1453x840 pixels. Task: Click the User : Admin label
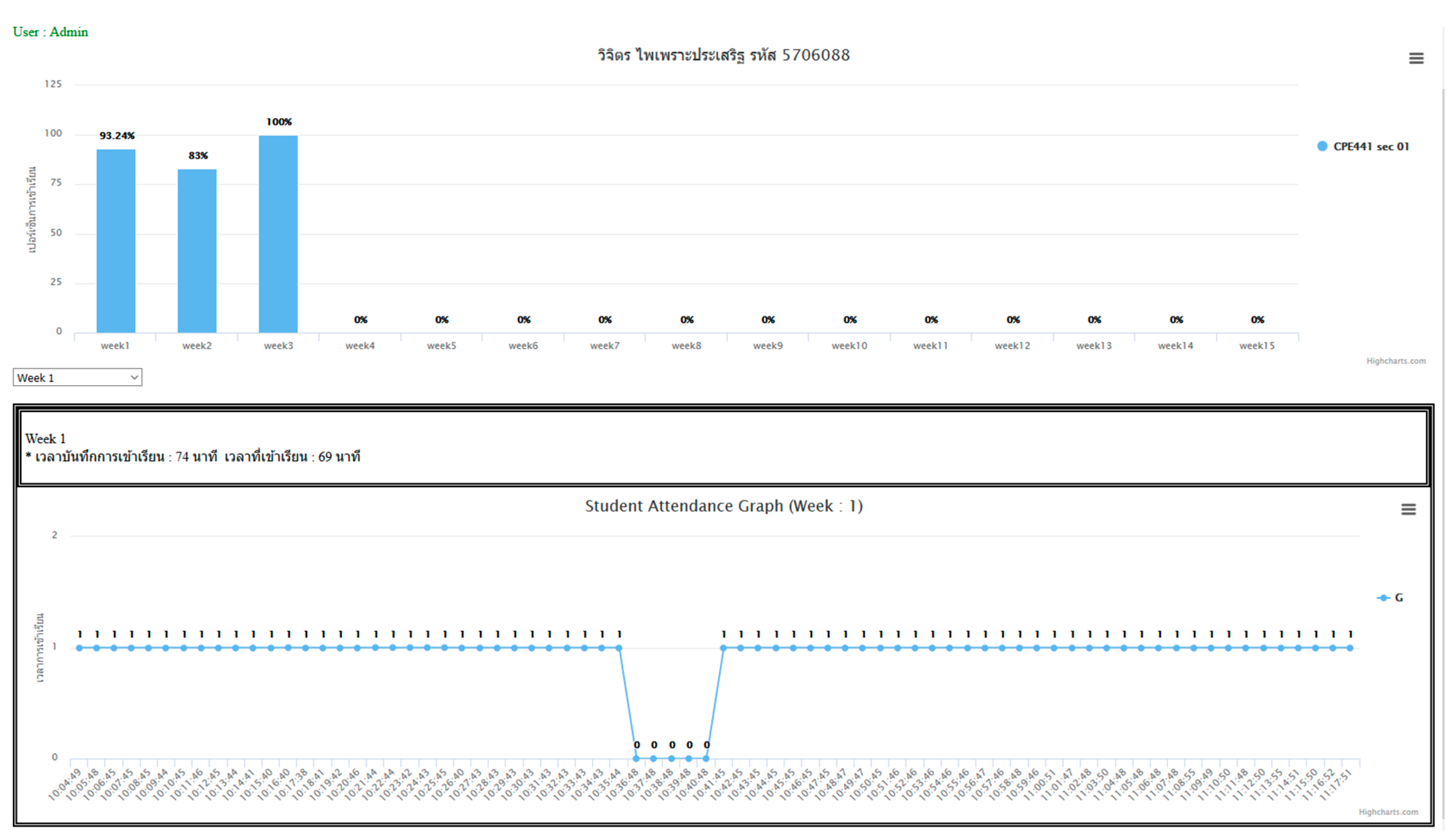pos(51,32)
